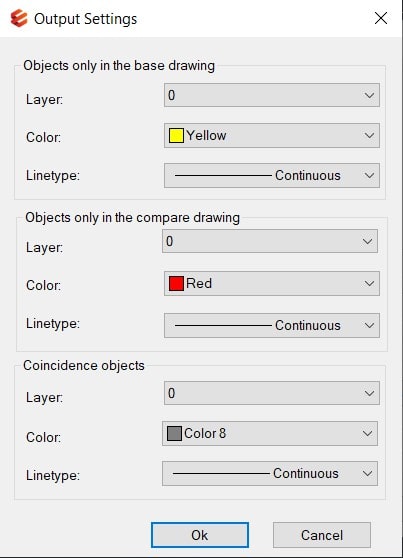This screenshot has width=403, height=558.
Task: Click the Output Settings app logo icon
Action: point(19,18)
